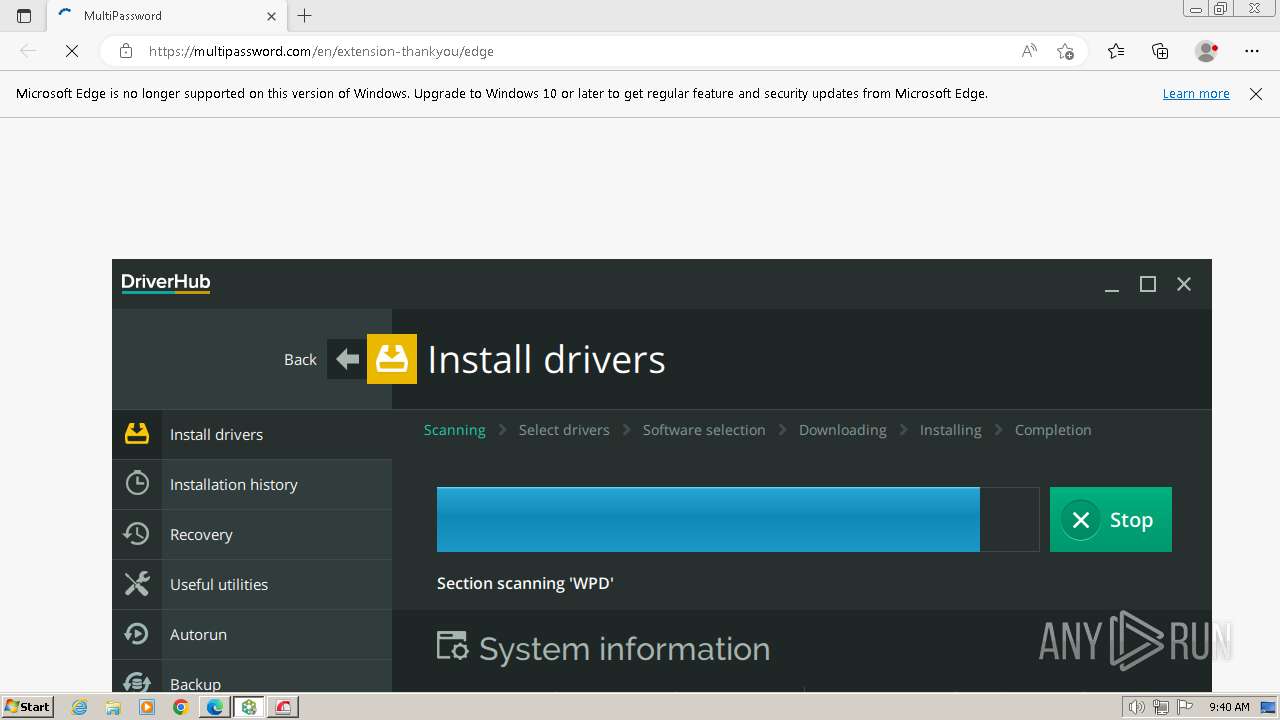The image size is (1280, 720).
Task: Maximize the DriverHub window
Action: (x=1148, y=284)
